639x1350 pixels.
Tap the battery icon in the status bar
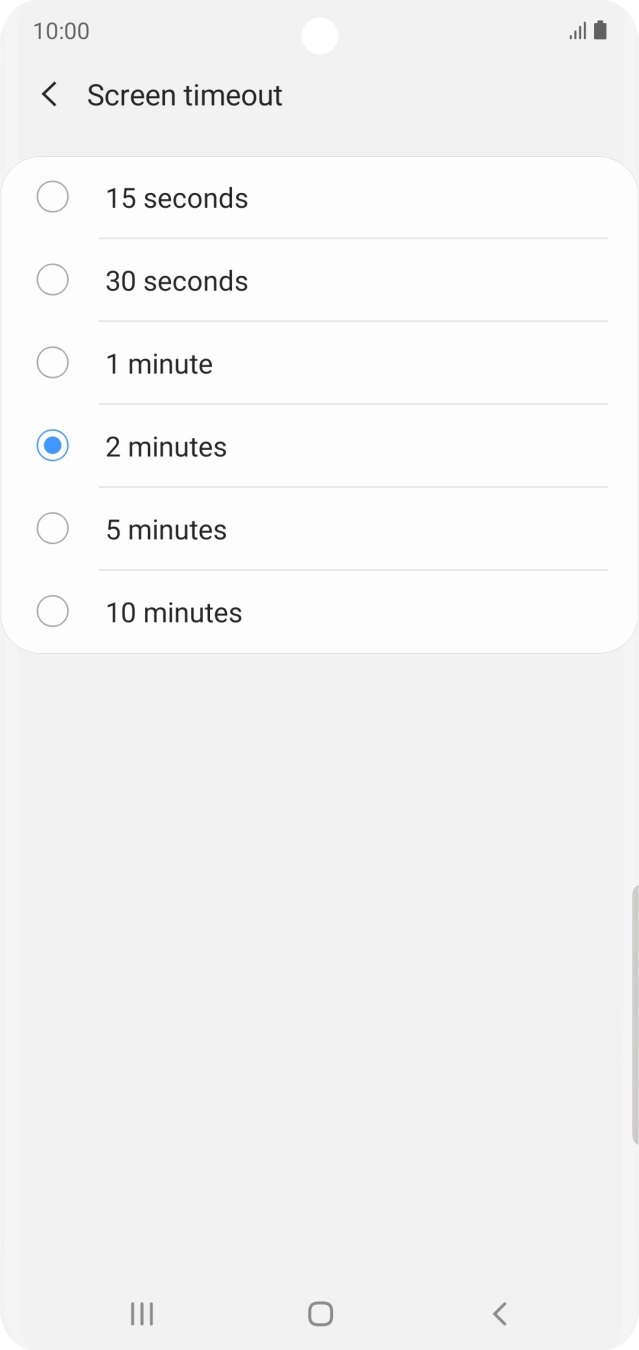(602, 31)
